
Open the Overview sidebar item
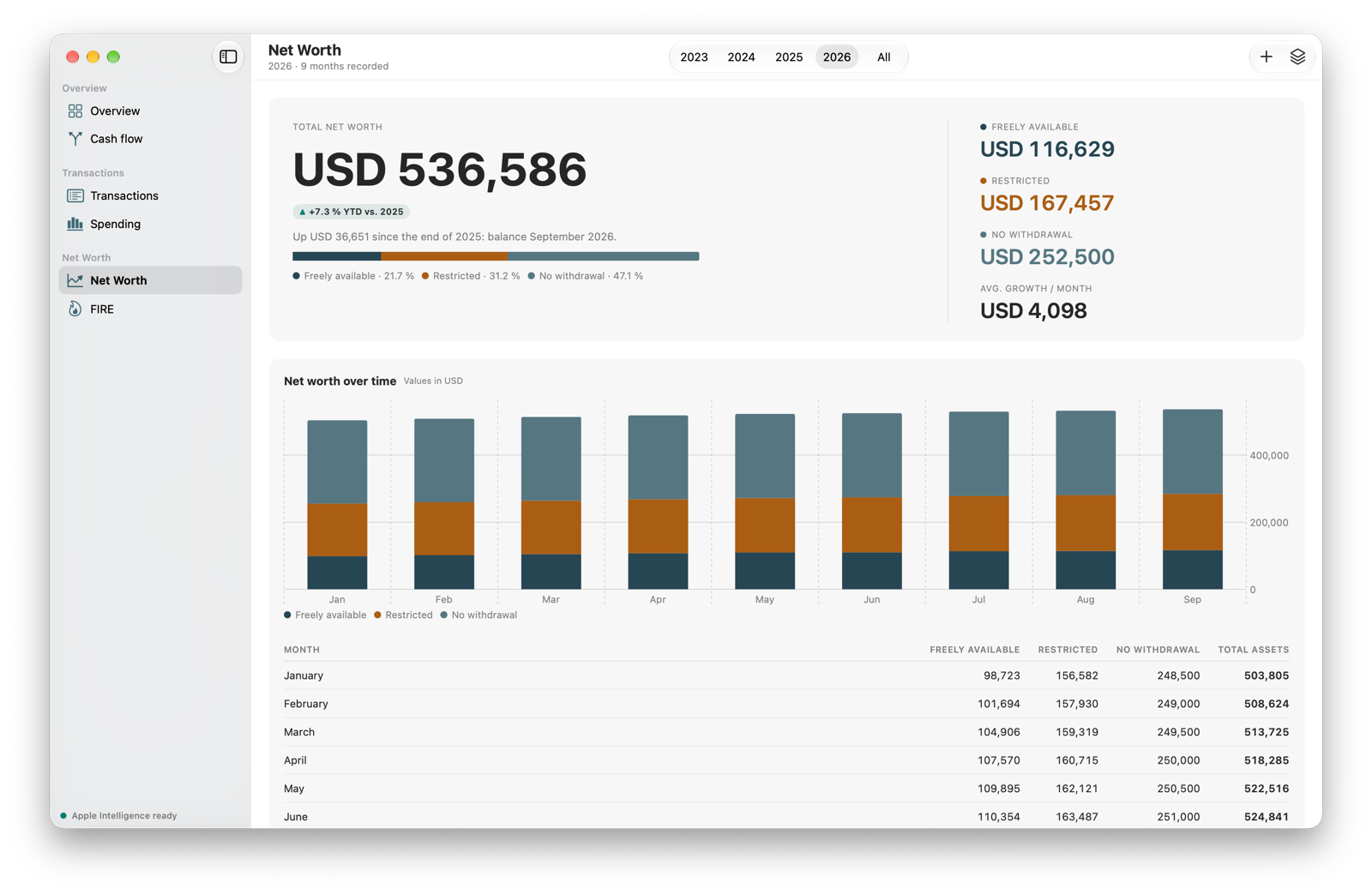pyautogui.click(x=150, y=111)
